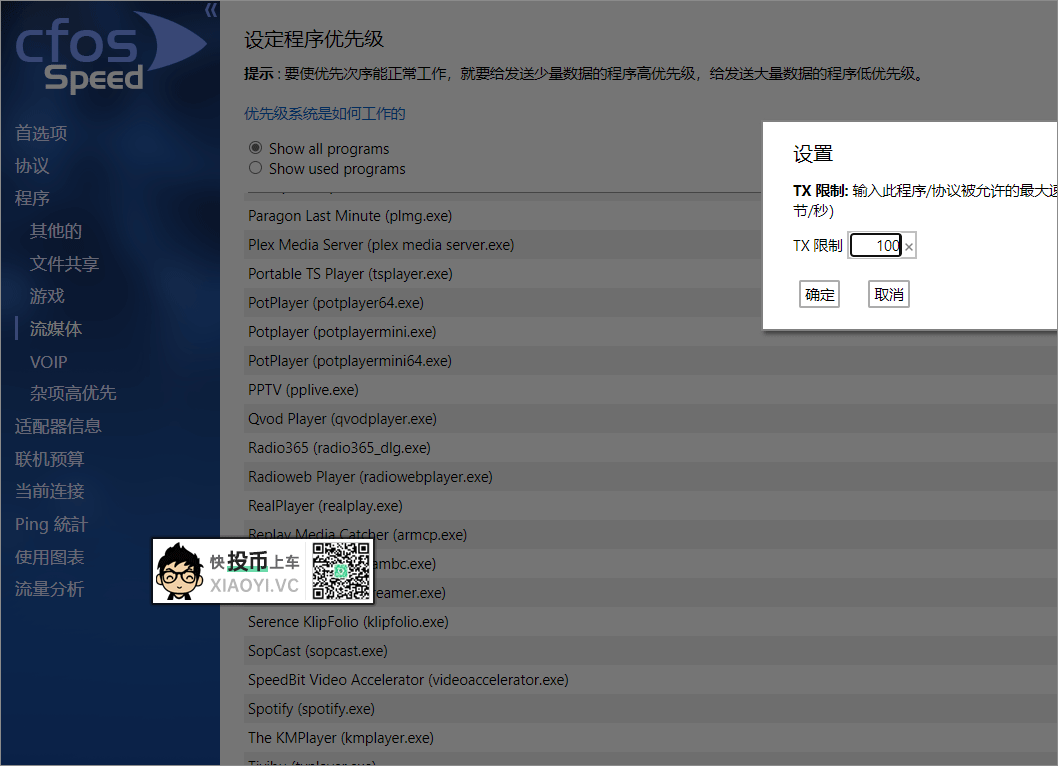Image resolution: width=1058 pixels, height=766 pixels.
Task: Select the Show all programs radio button
Action: click(255, 148)
